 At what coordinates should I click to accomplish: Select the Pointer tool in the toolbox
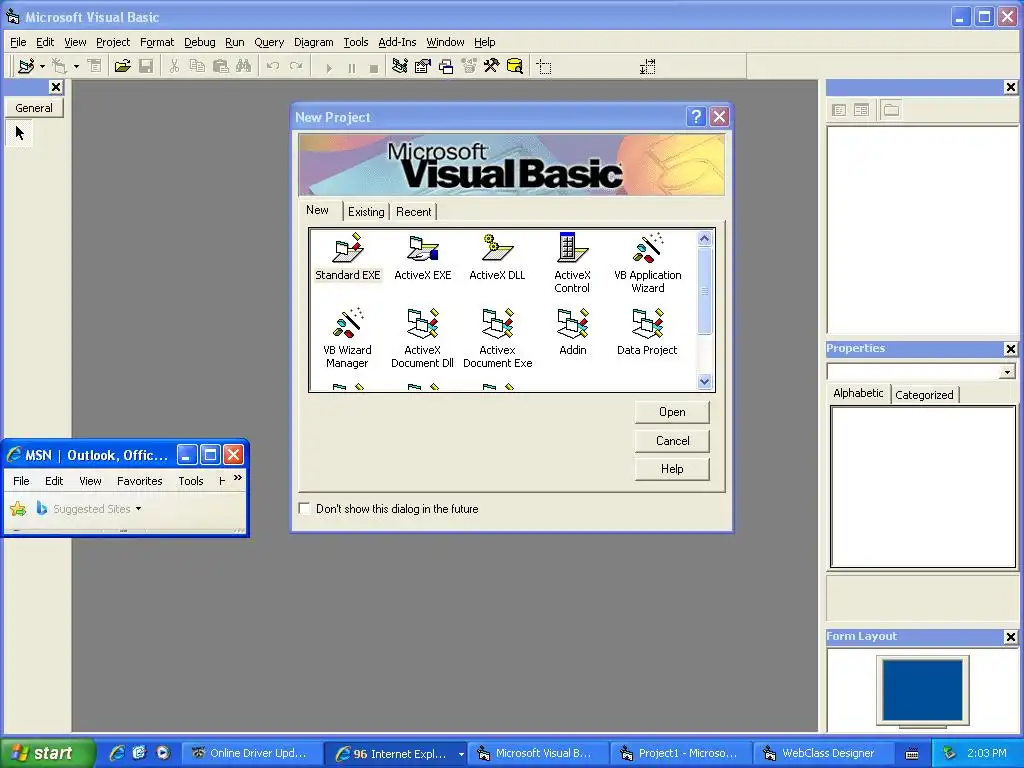[x=20, y=133]
